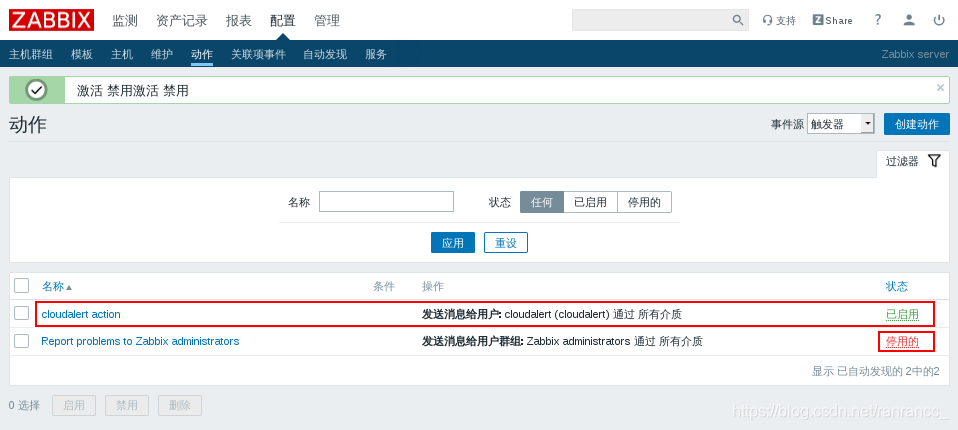
Task: Open the 支持 support link
Action: tap(779, 20)
